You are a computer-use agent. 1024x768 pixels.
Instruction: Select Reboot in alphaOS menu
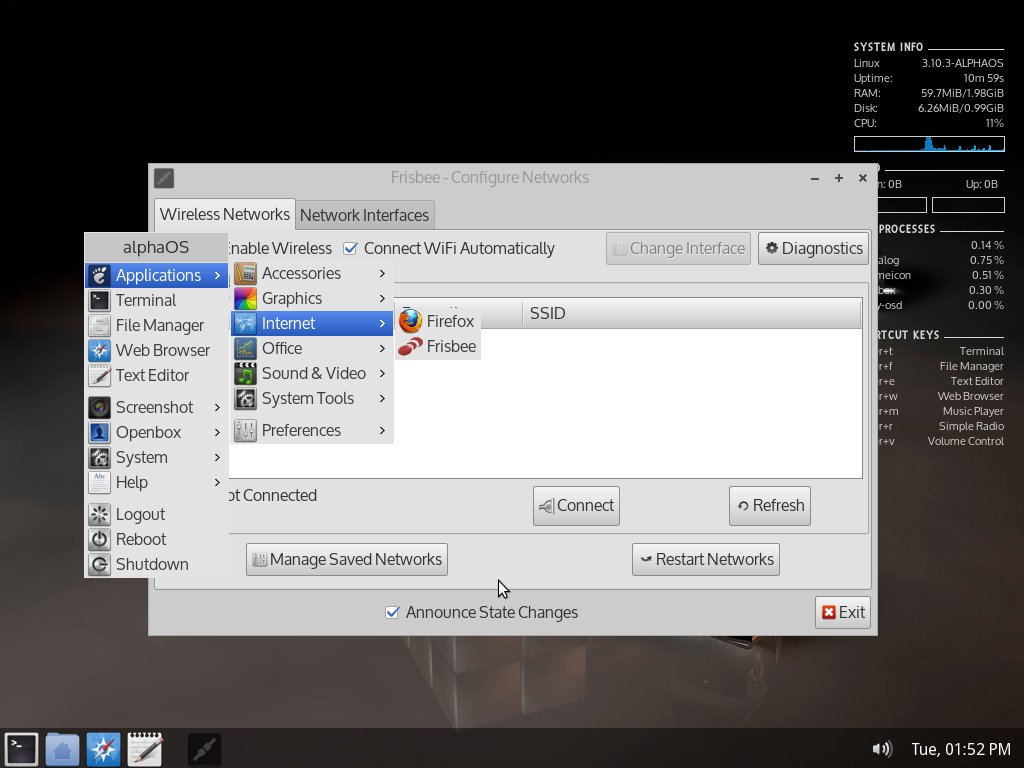pyautogui.click(x=157, y=539)
